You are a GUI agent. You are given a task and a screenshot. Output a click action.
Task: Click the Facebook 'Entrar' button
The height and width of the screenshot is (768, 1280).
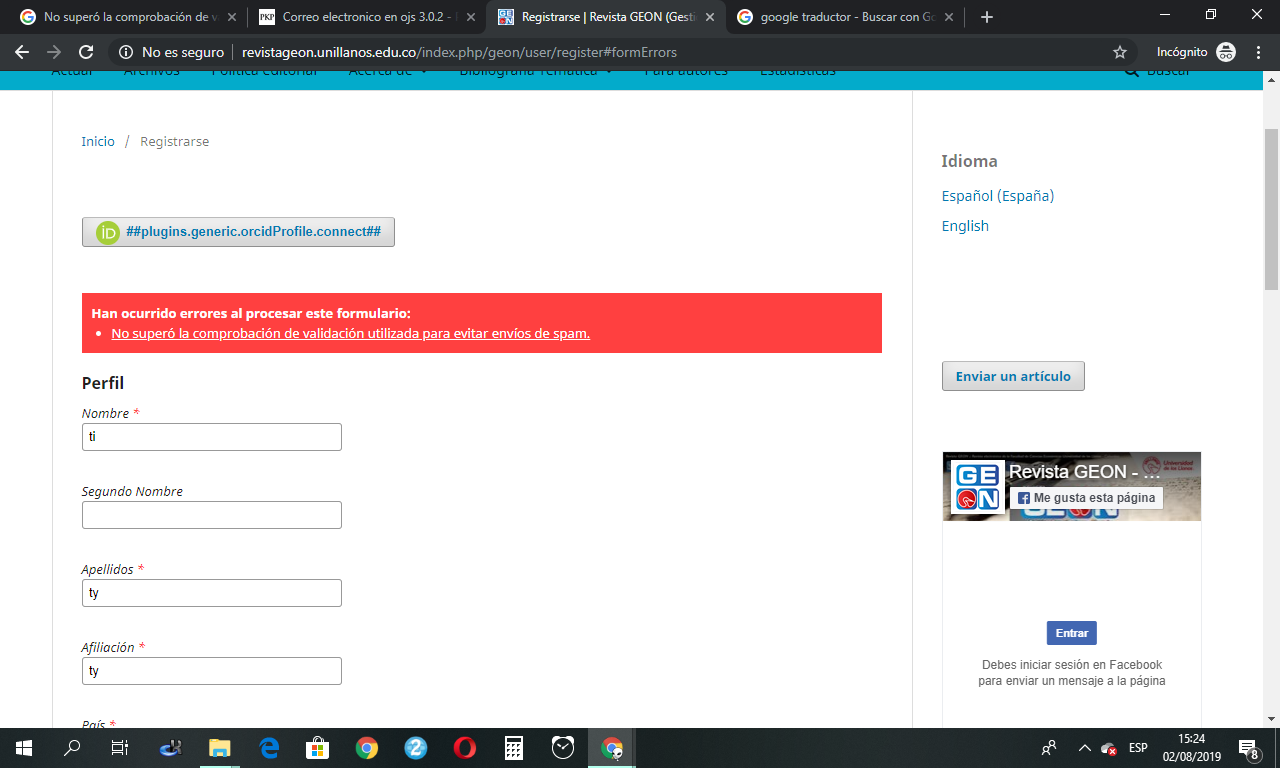tap(1071, 633)
